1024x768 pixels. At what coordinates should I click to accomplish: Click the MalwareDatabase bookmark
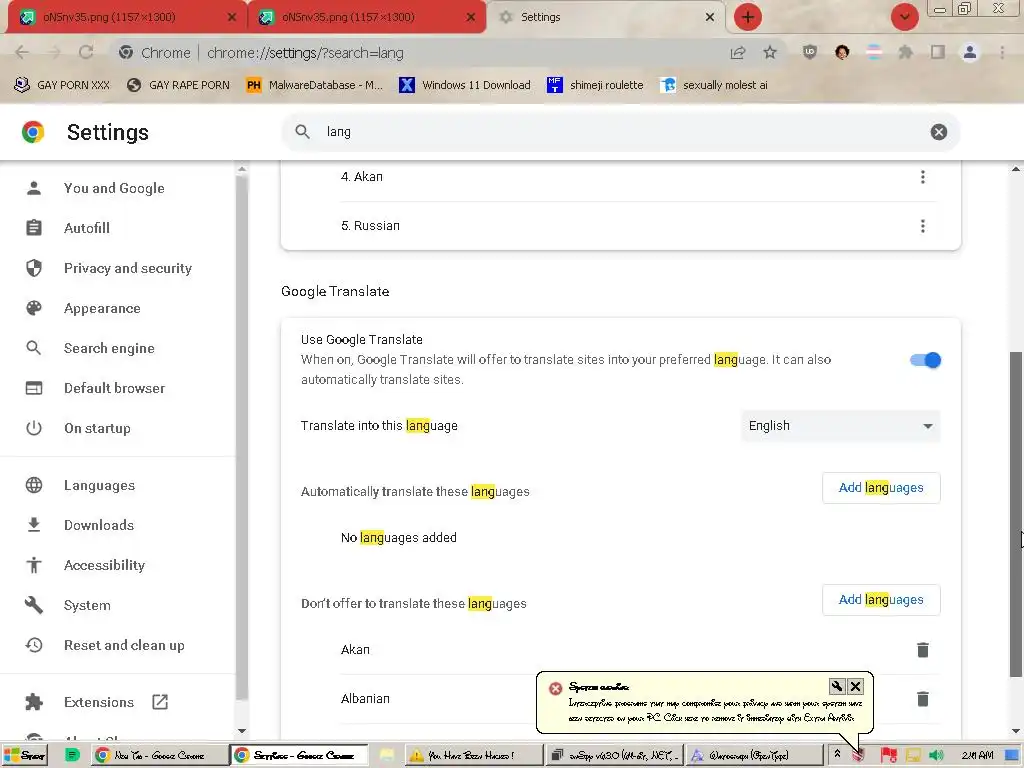(315, 85)
